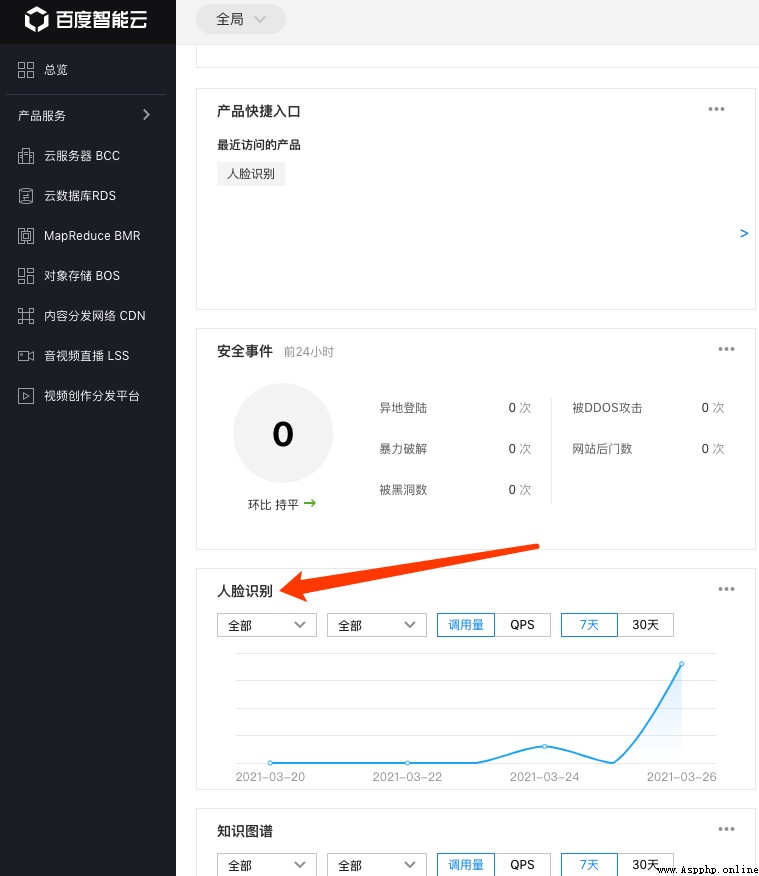Click the 知识图谱 card title
The width and height of the screenshot is (759, 876).
[245, 831]
